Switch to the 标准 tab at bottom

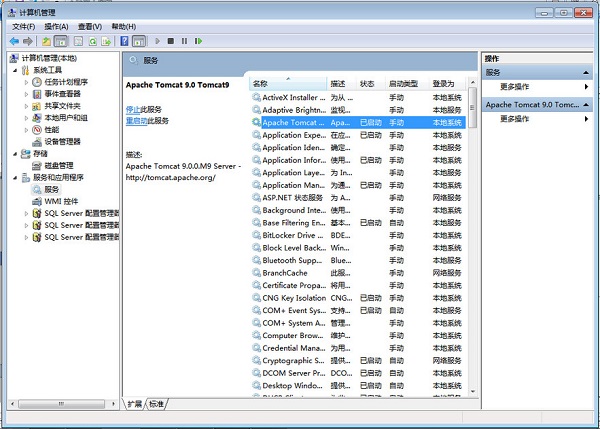point(157,404)
